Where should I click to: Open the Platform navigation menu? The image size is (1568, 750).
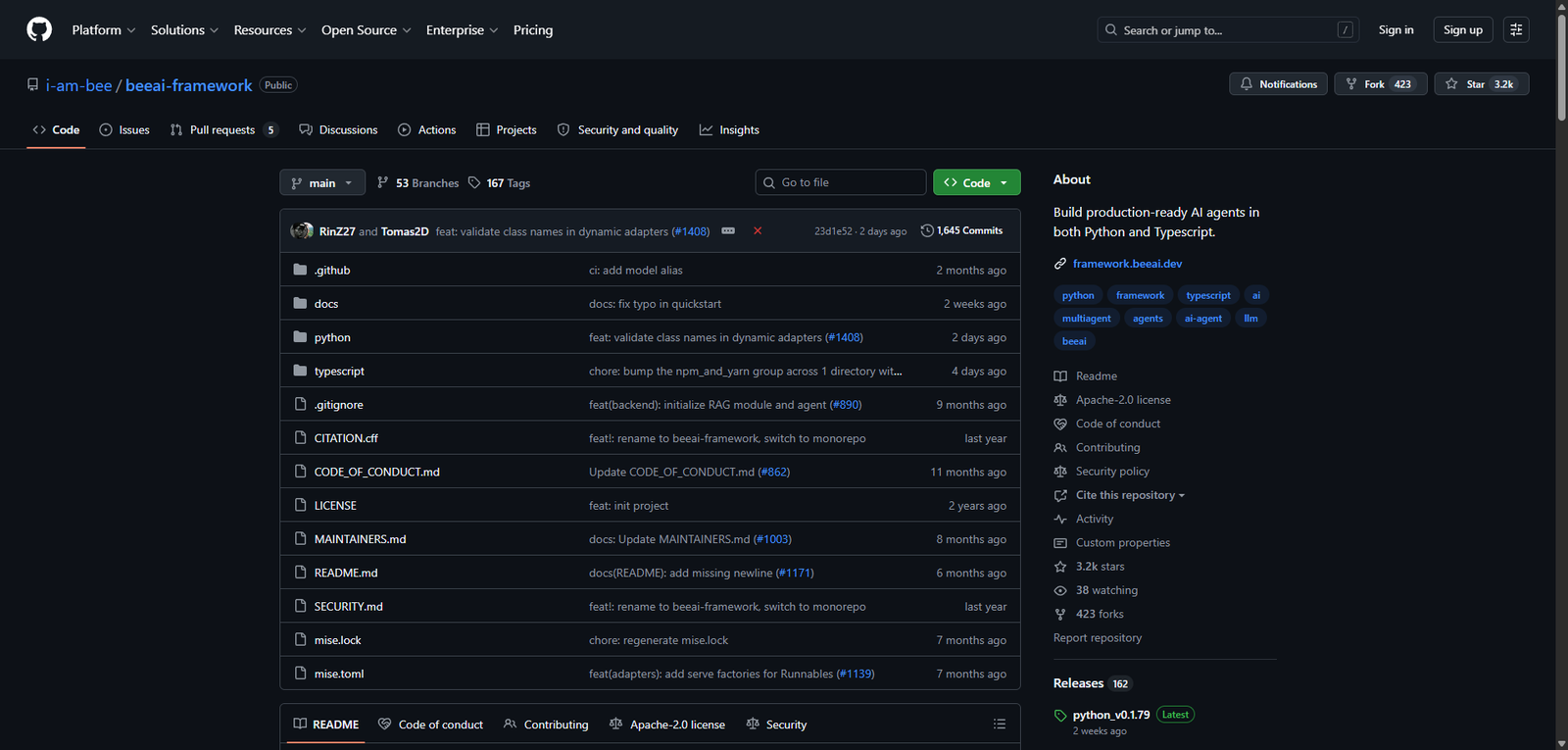click(103, 29)
